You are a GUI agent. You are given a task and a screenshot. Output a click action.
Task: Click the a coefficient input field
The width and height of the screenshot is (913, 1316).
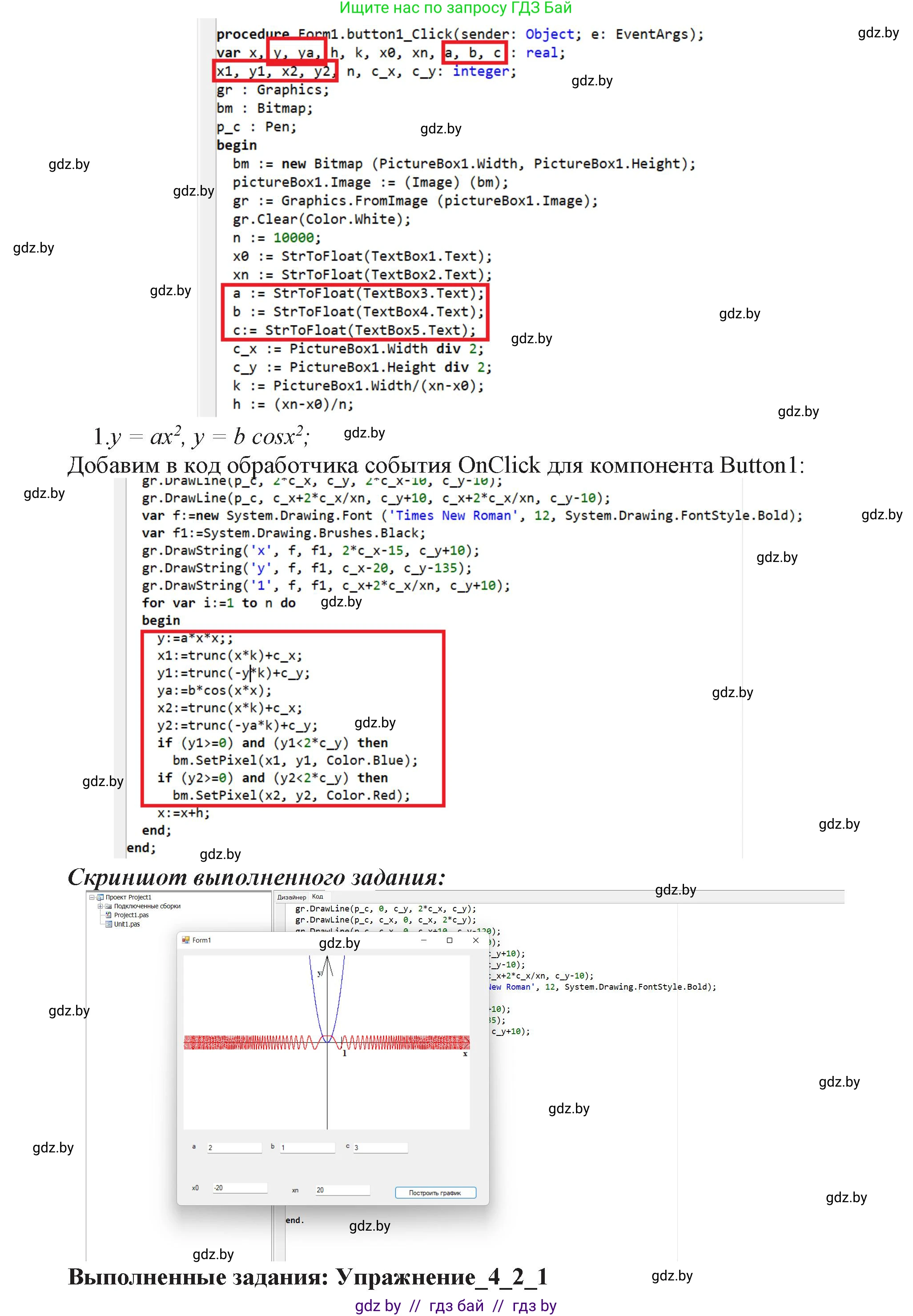click(x=234, y=1147)
